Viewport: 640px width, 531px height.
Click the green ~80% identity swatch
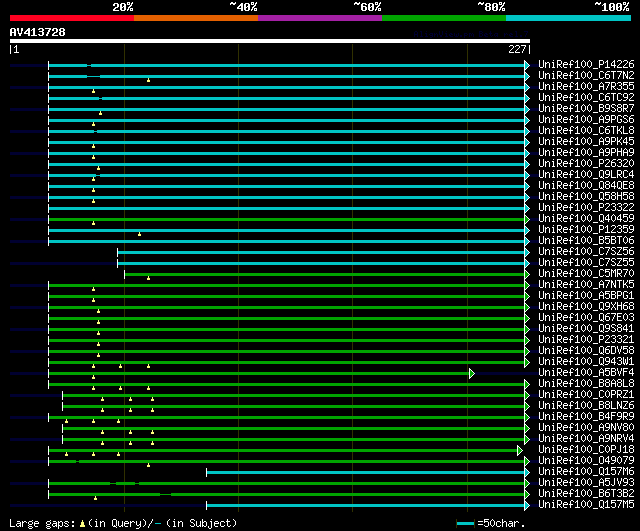point(444,18)
